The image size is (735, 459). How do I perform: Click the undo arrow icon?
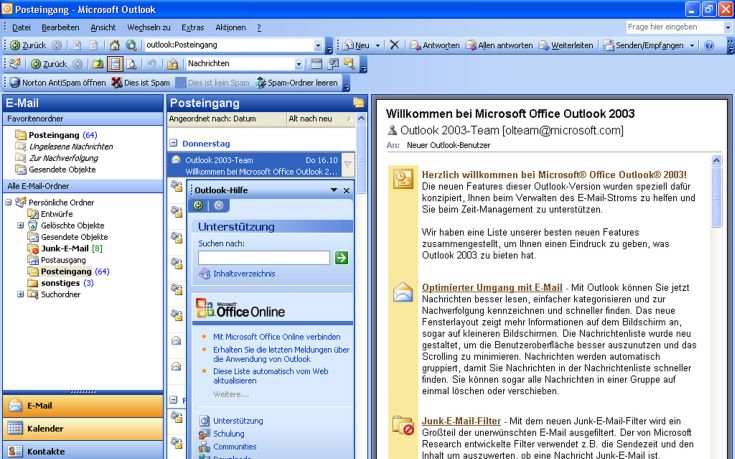(x=151, y=64)
